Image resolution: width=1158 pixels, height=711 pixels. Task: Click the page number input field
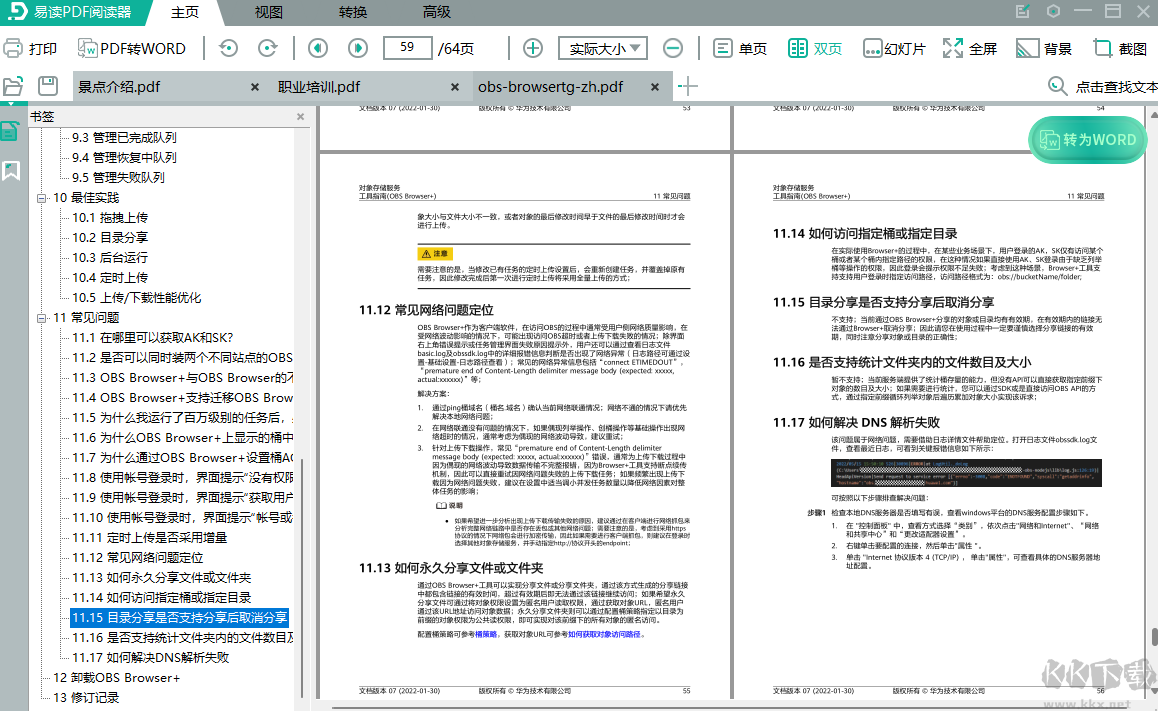[407, 47]
